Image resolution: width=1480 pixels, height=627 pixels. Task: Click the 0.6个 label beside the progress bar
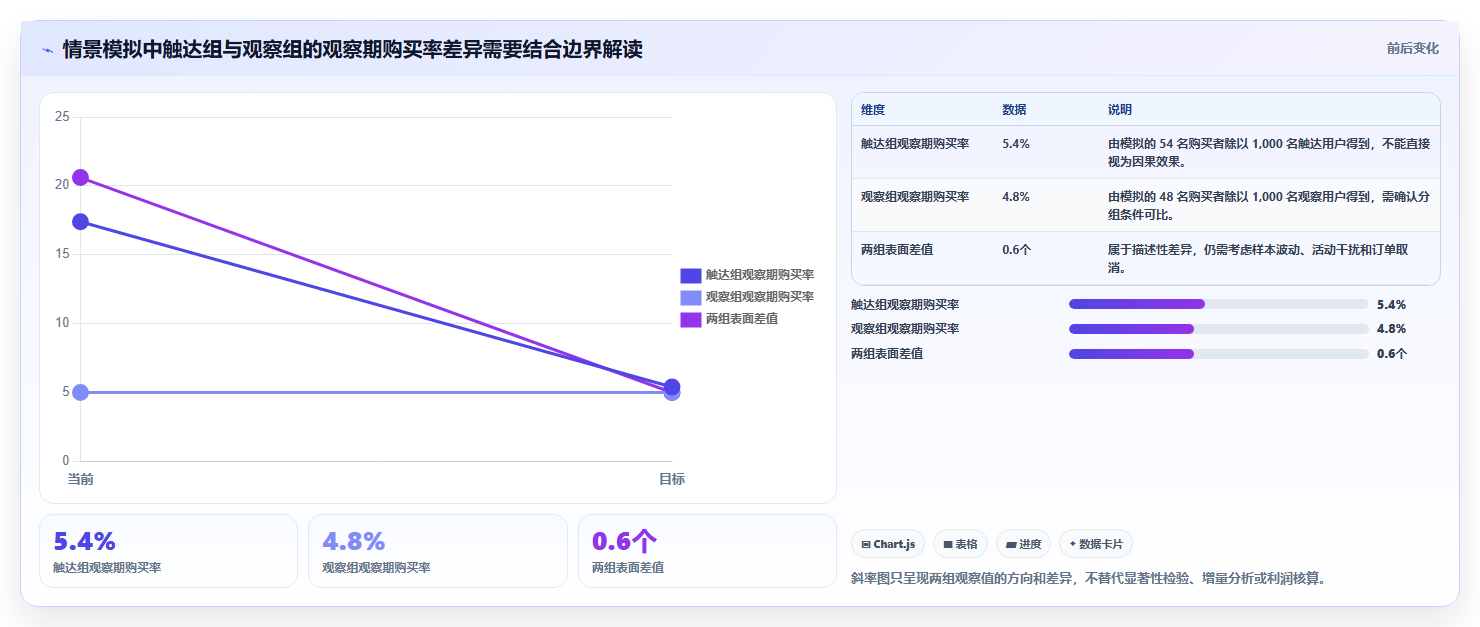[x=1392, y=353]
